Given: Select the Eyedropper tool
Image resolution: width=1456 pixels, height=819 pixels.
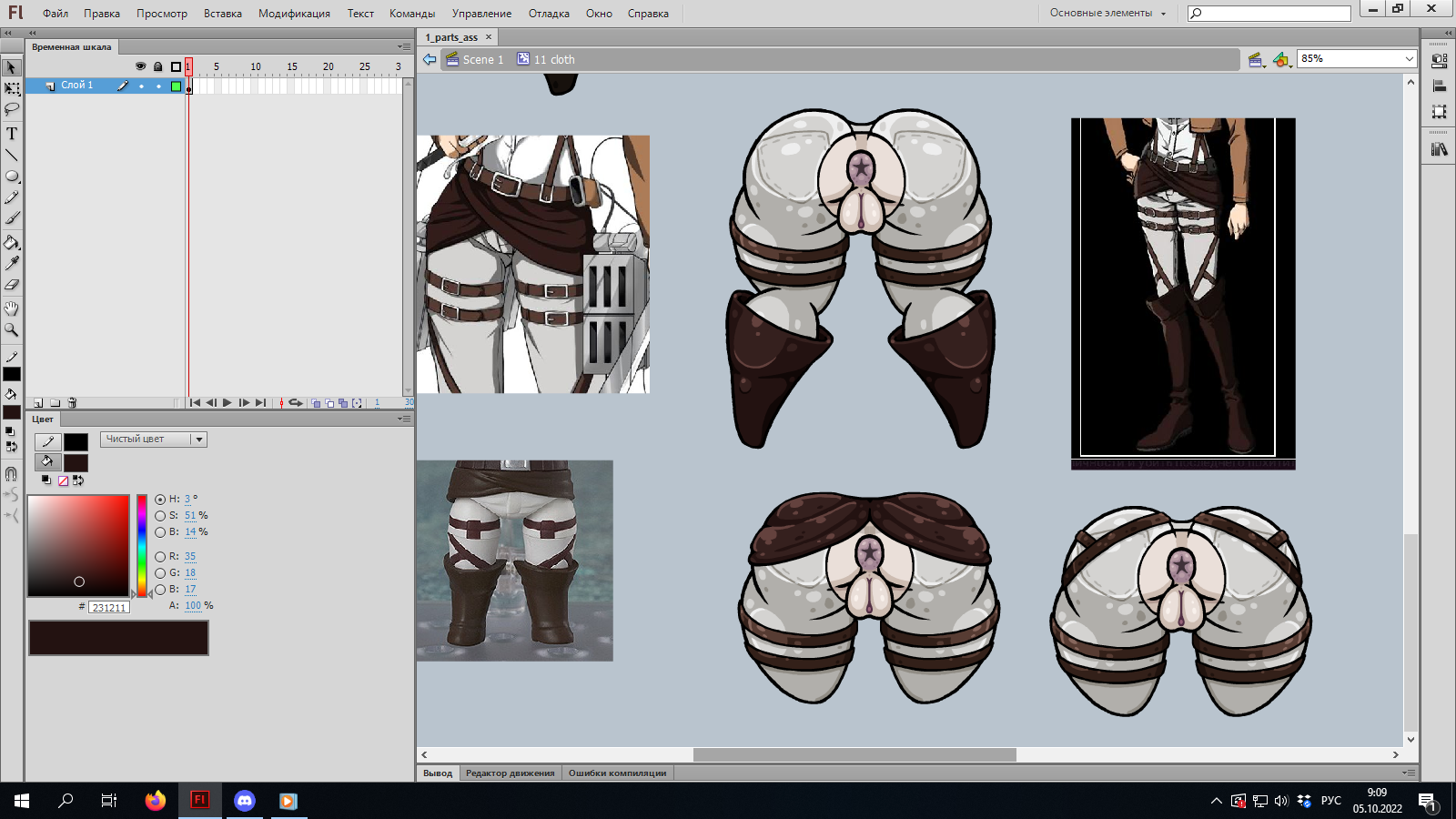Looking at the screenshot, I should pos(12,263).
